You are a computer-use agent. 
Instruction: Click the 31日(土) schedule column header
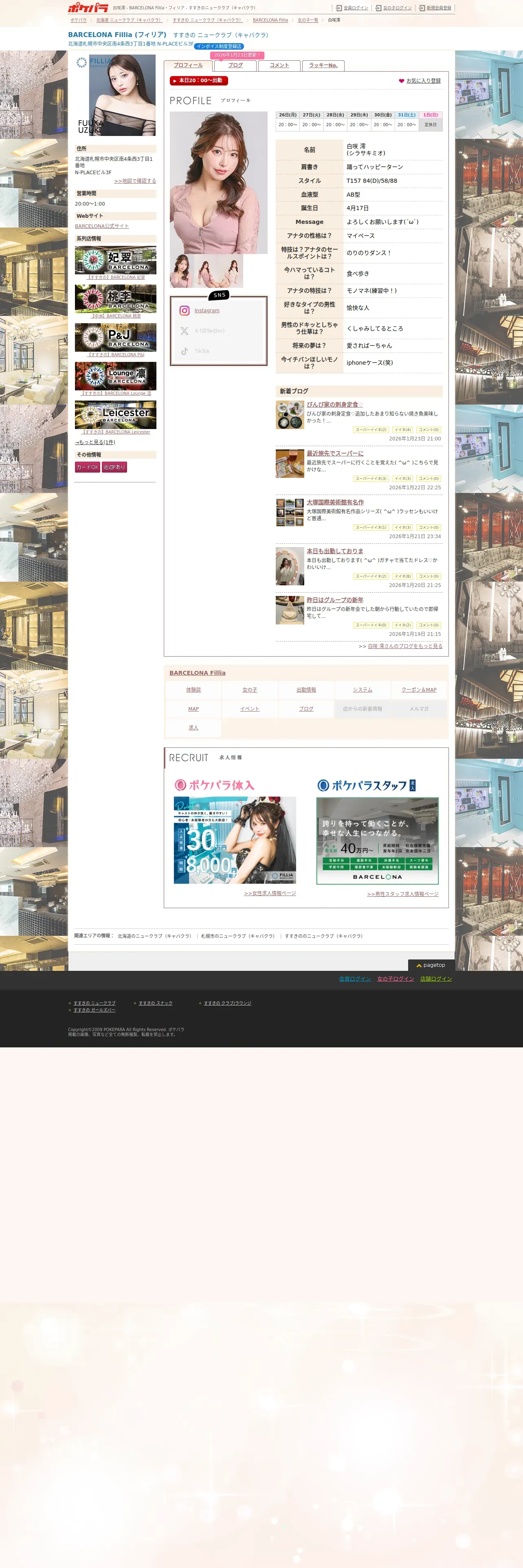pyautogui.click(x=407, y=115)
